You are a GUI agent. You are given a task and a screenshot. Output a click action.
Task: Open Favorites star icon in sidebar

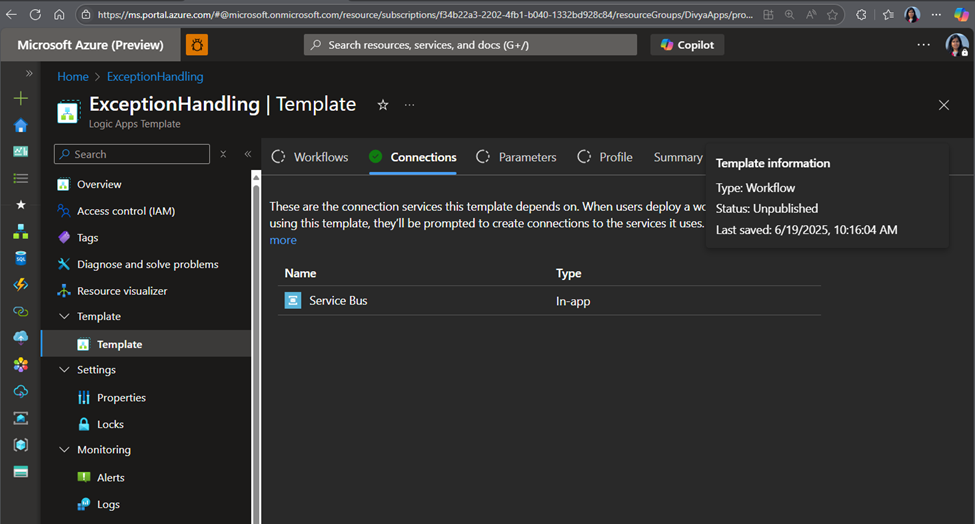coord(21,205)
